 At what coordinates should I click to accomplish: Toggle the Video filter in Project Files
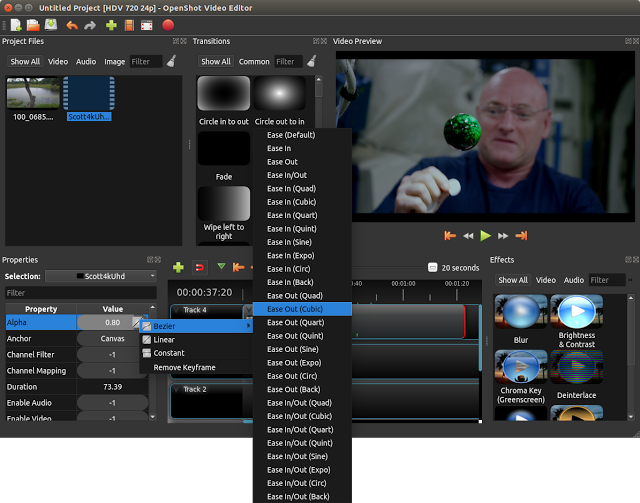pyautogui.click(x=58, y=62)
